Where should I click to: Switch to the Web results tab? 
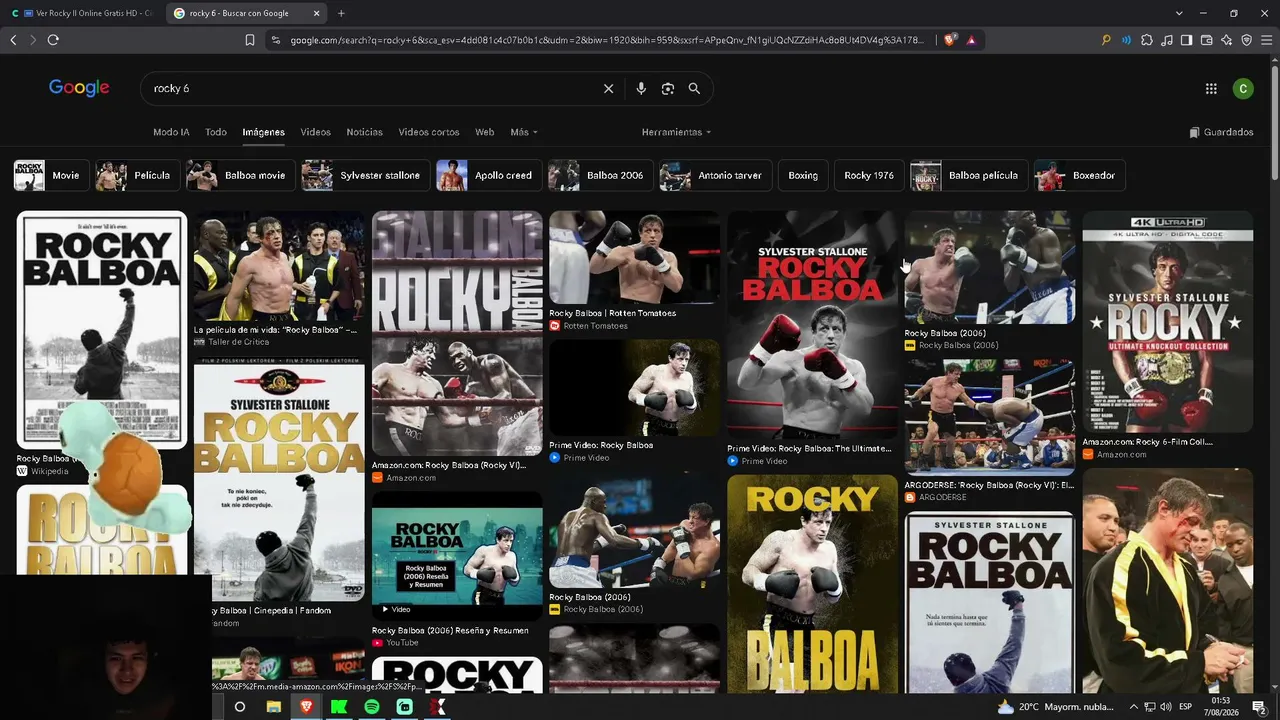click(x=485, y=132)
